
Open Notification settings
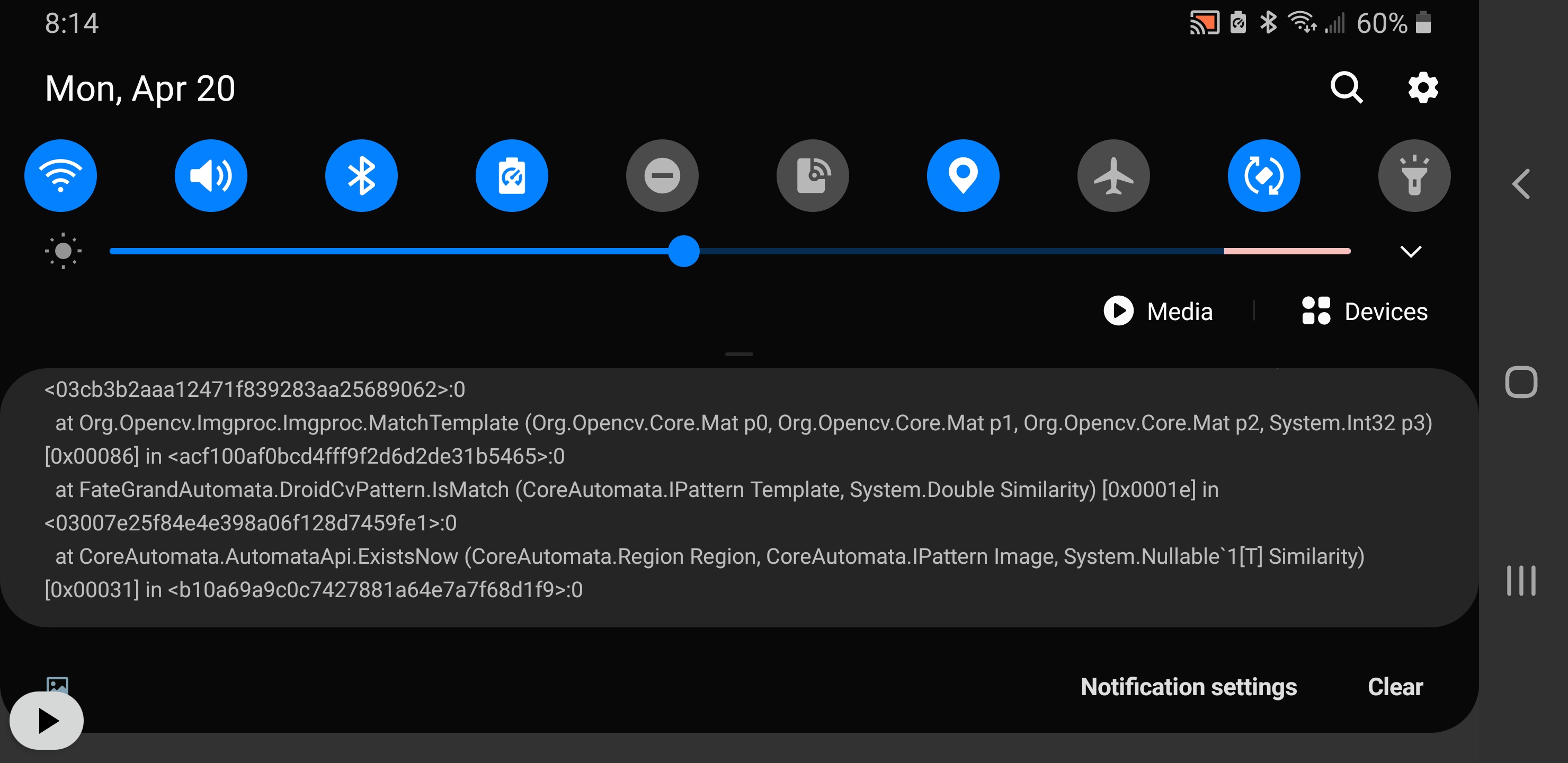point(1188,687)
